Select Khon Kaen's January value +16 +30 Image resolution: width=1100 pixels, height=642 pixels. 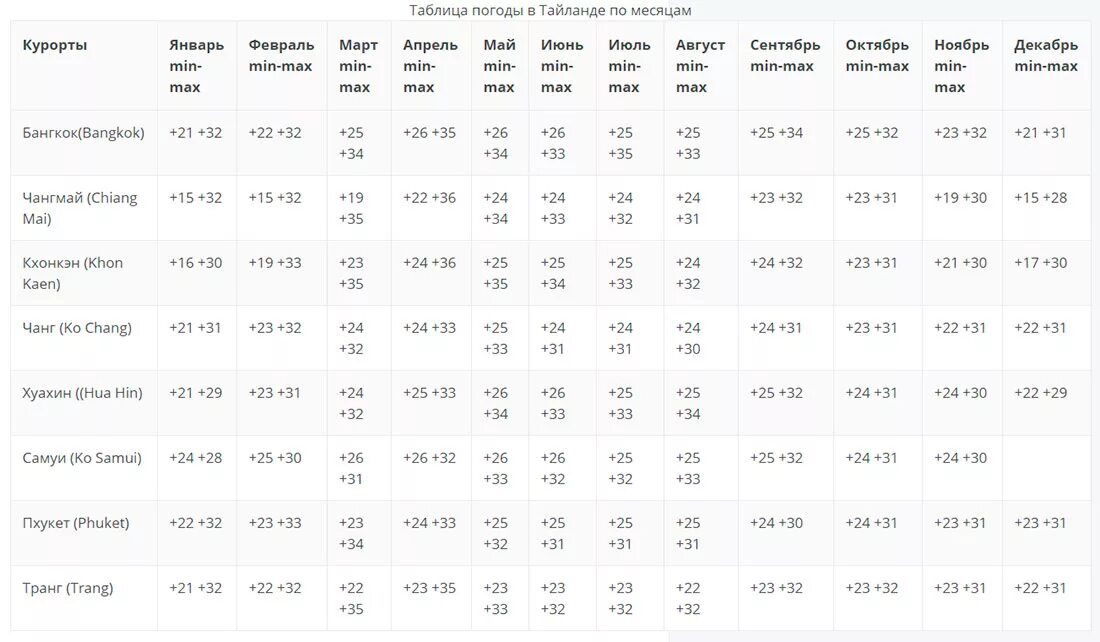[195, 263]
